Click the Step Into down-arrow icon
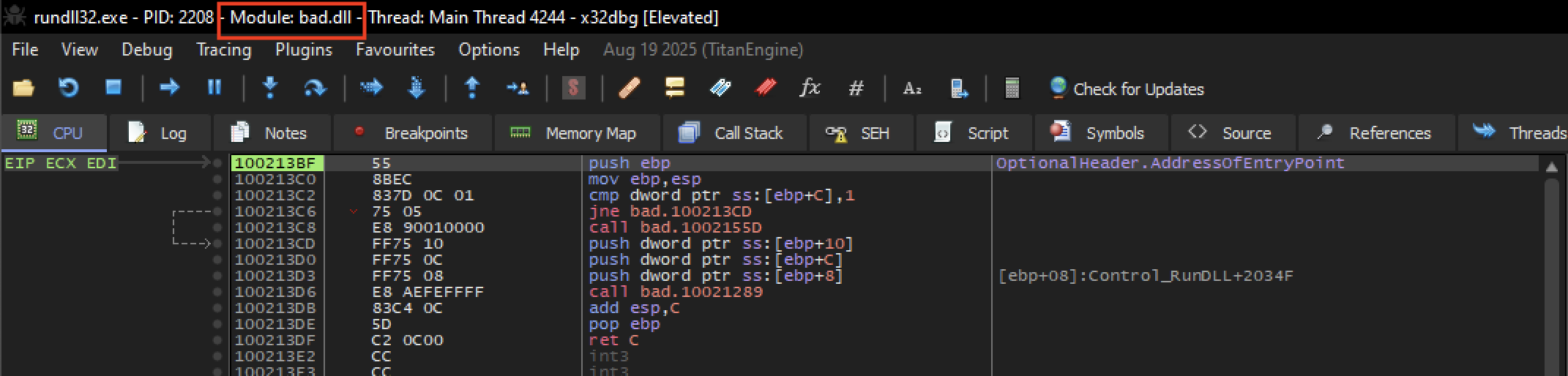Image resolution: width=1568 pixels, height=376 pixels. tap(270, 88)
